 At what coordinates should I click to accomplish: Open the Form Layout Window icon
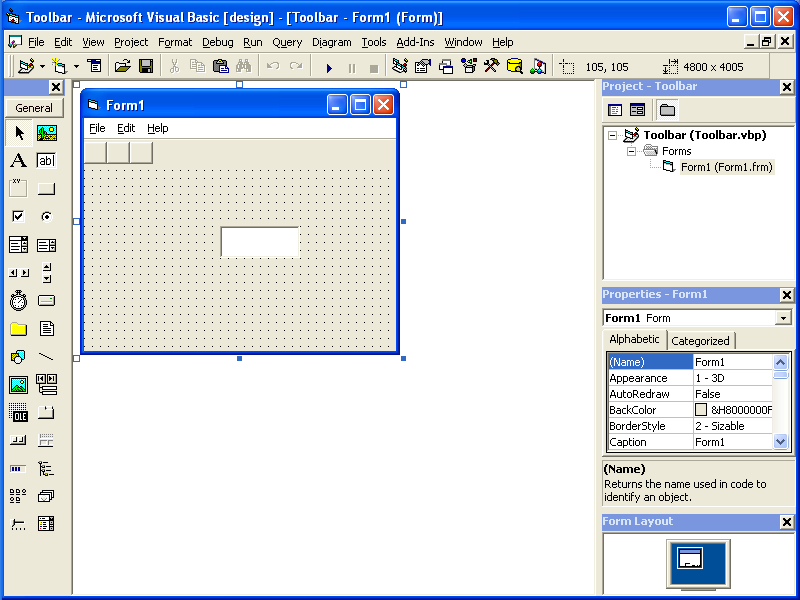(446, 66)
